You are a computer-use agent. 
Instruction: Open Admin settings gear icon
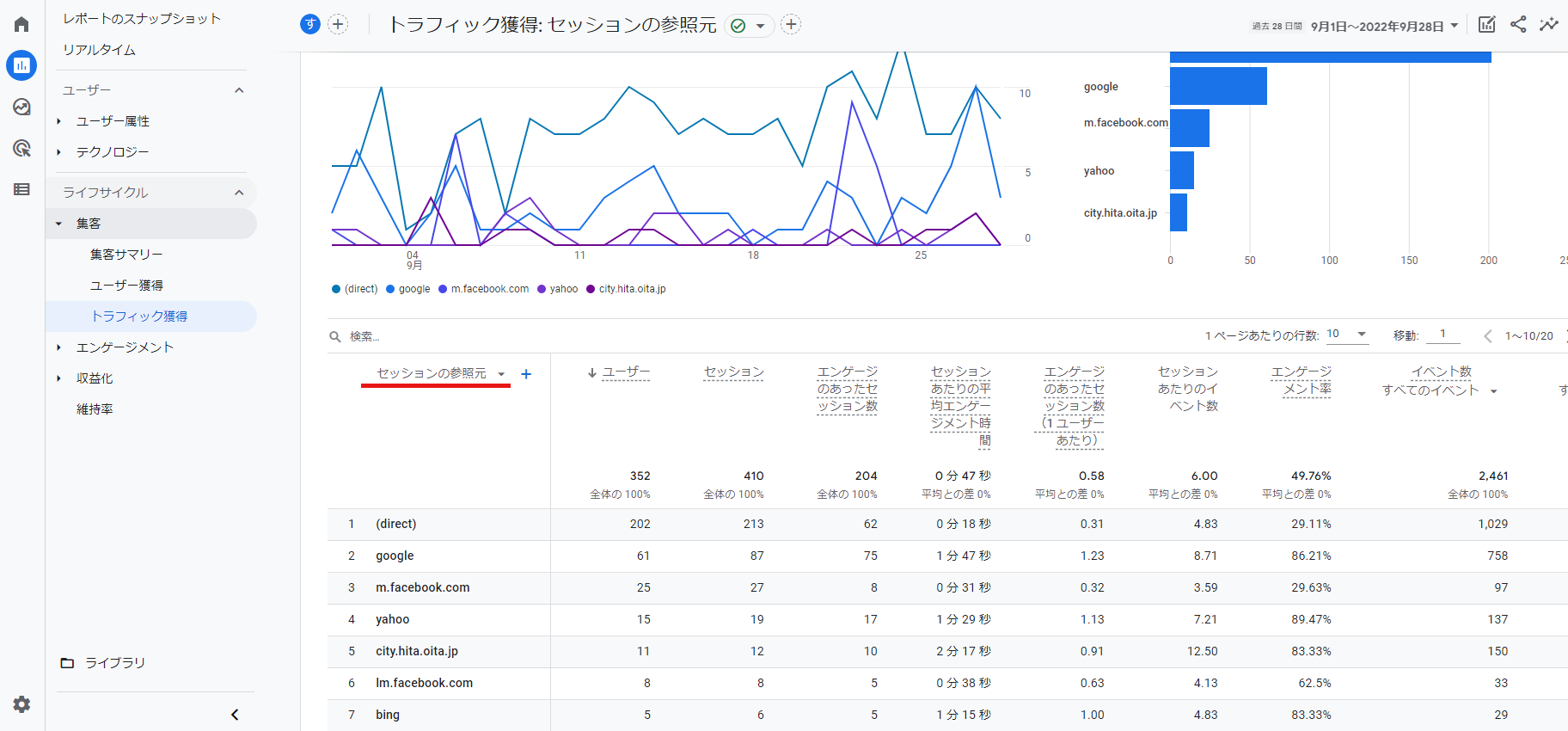[x=21, y=704]
